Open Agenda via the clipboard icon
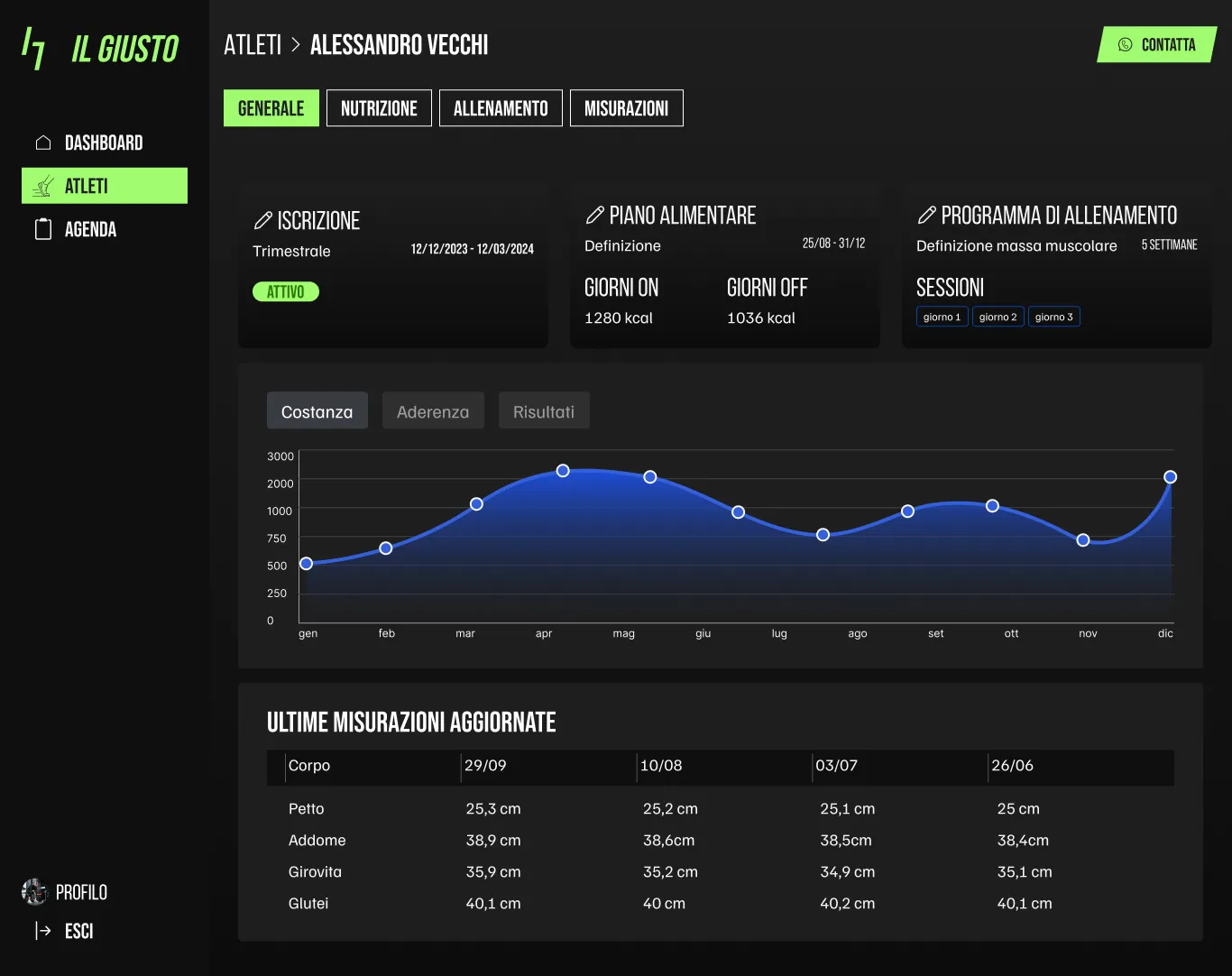The height and width of the screenshot is (976, 1232). click(x=41, y=228)
